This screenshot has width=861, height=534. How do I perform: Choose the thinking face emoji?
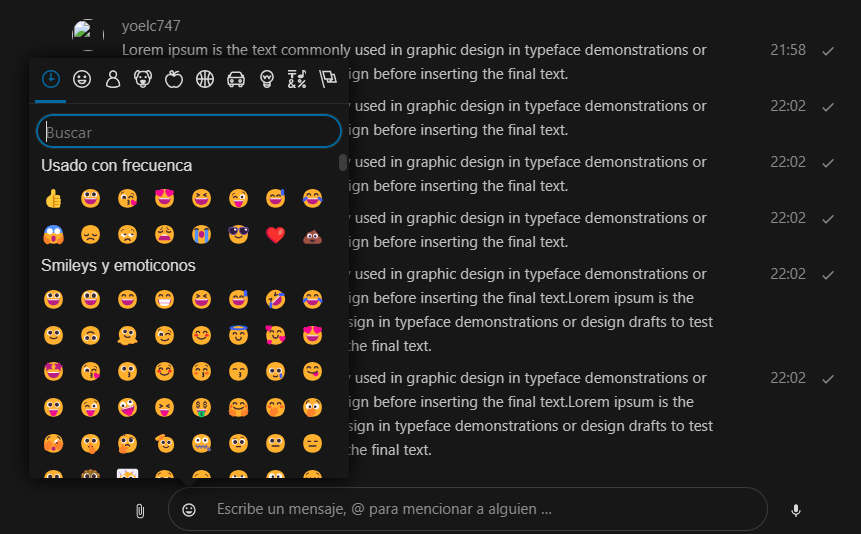click(x=127, y=444)
